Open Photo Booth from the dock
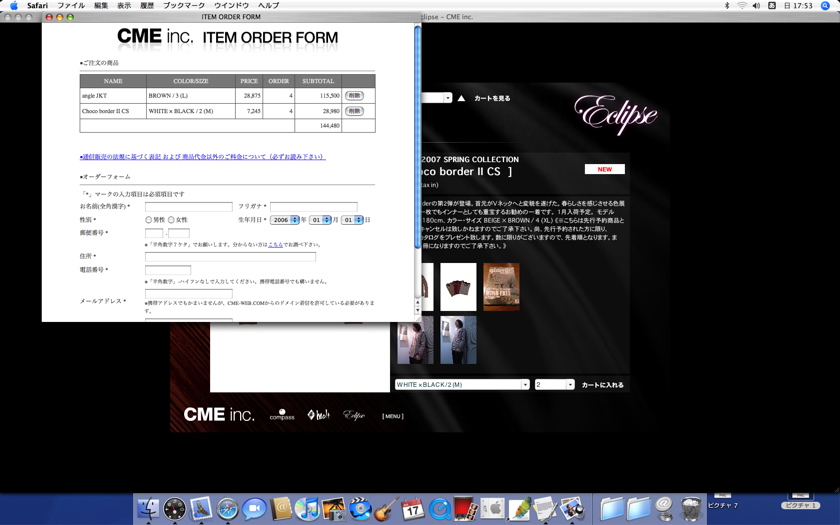This screenshot has height=525, width=840. coord(466,508)
